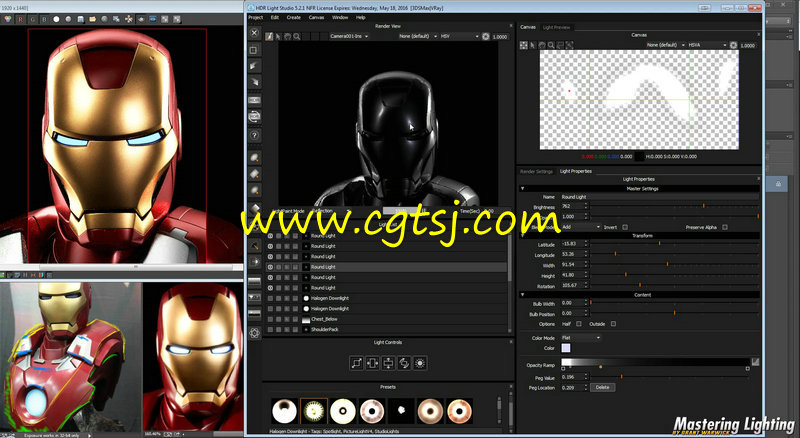Toggle visibility of ShoulderPack layer
Screen dimensions: 800x438
click(270, 329)
